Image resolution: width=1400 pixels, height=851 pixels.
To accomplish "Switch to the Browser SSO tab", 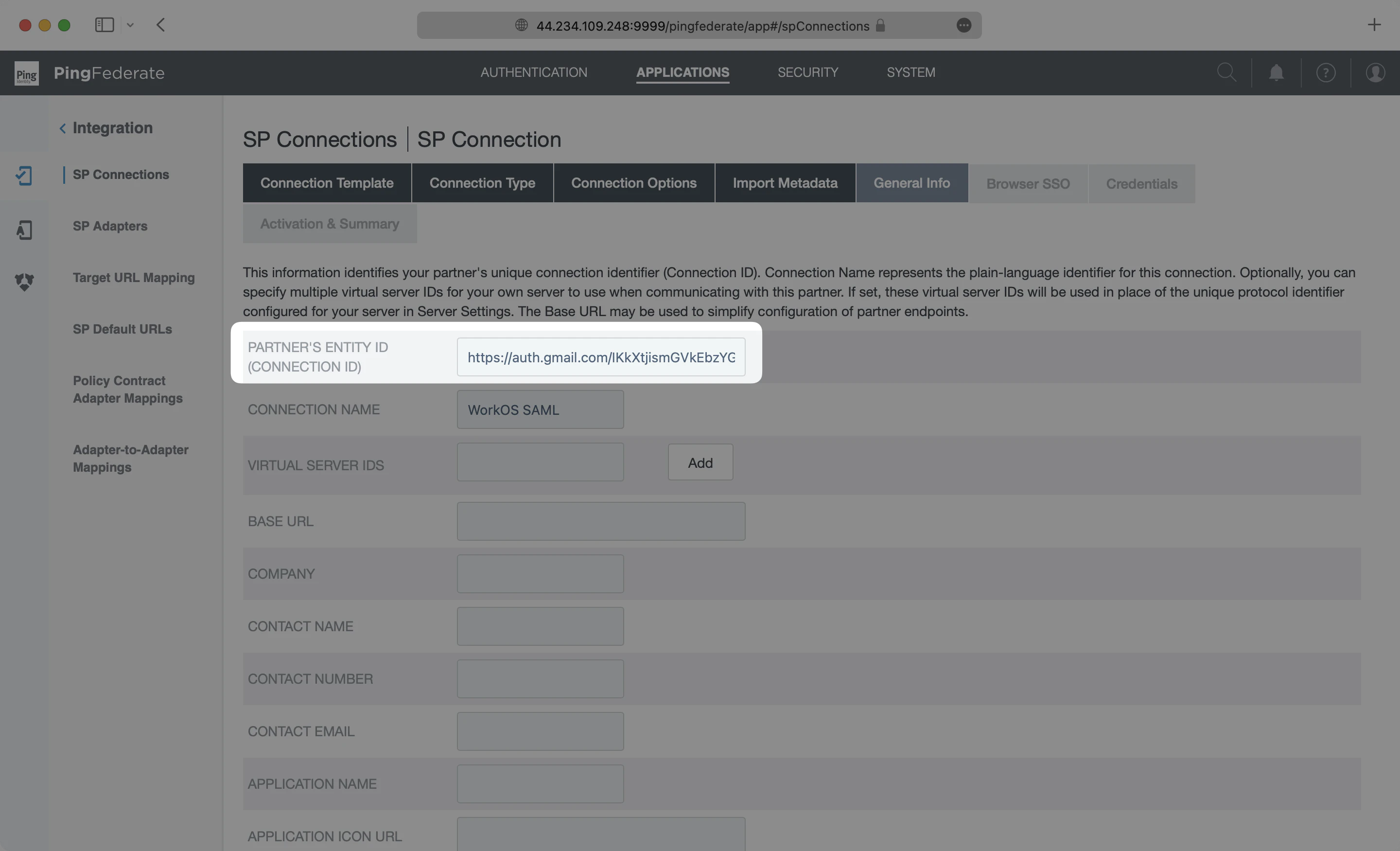I will point(1027,183).
